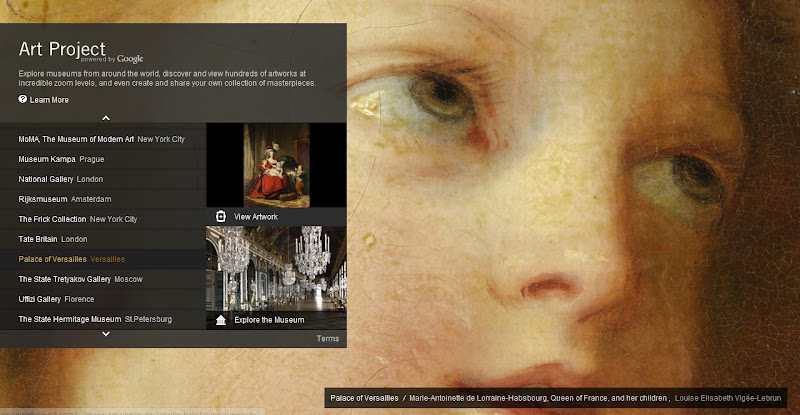Click the View Artwork icon
The image size is (800, 415).
coord(220,216)
